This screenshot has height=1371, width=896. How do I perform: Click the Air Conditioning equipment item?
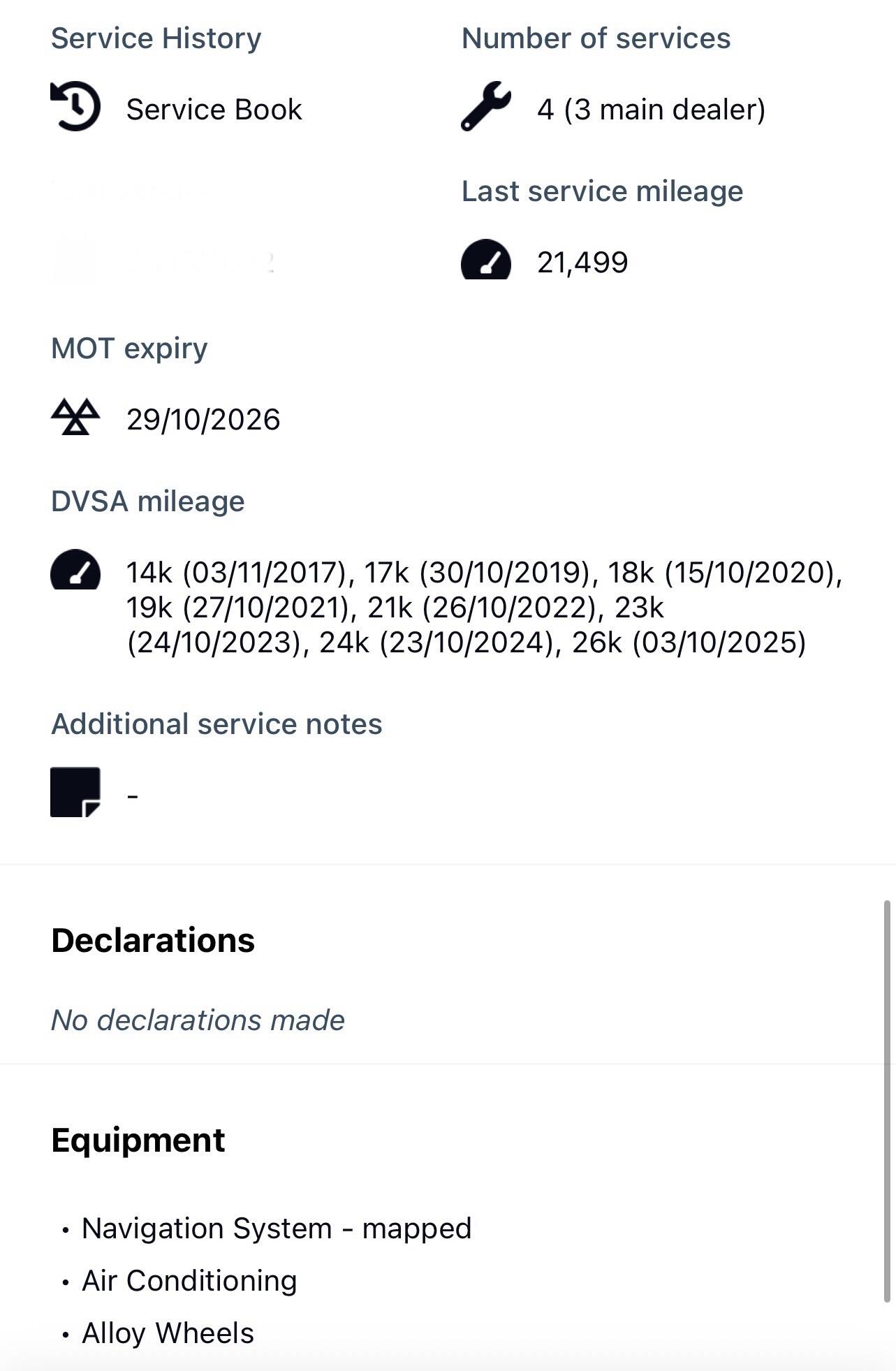click(189, 1281)
